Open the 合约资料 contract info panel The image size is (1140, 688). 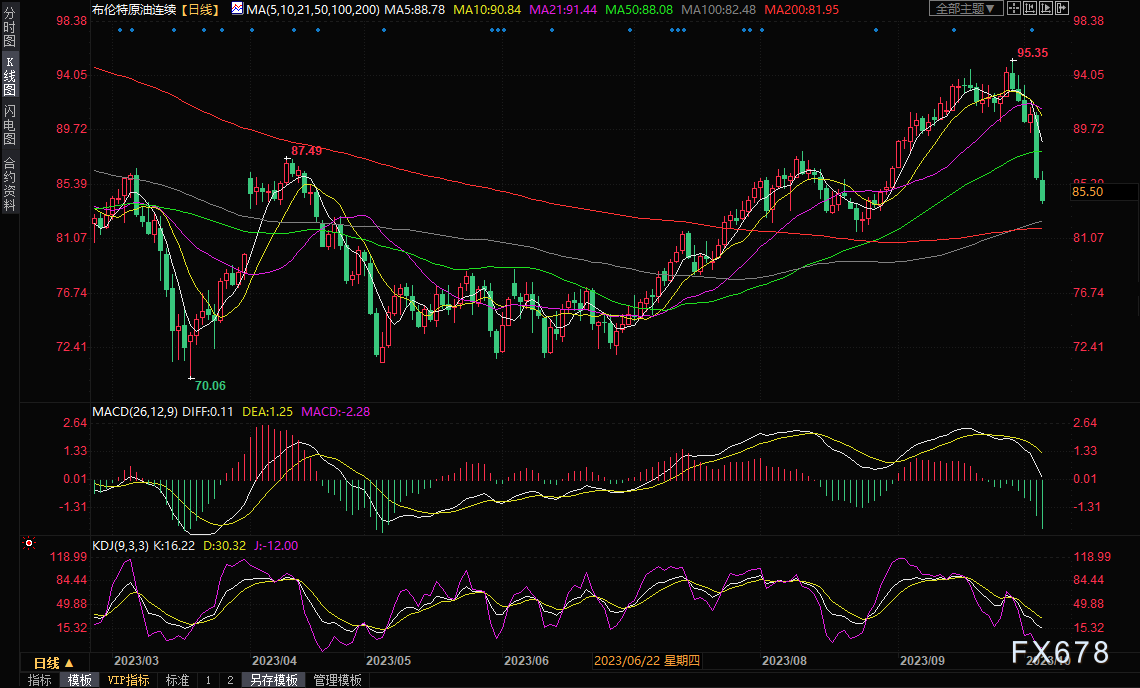[x=9, y=183]
